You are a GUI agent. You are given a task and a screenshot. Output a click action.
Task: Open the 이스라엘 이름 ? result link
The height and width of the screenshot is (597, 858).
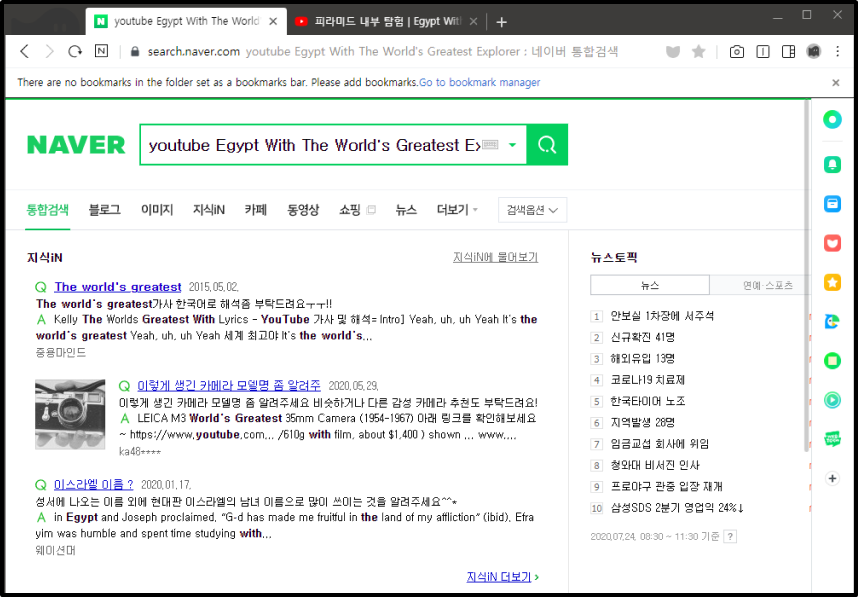94,484
